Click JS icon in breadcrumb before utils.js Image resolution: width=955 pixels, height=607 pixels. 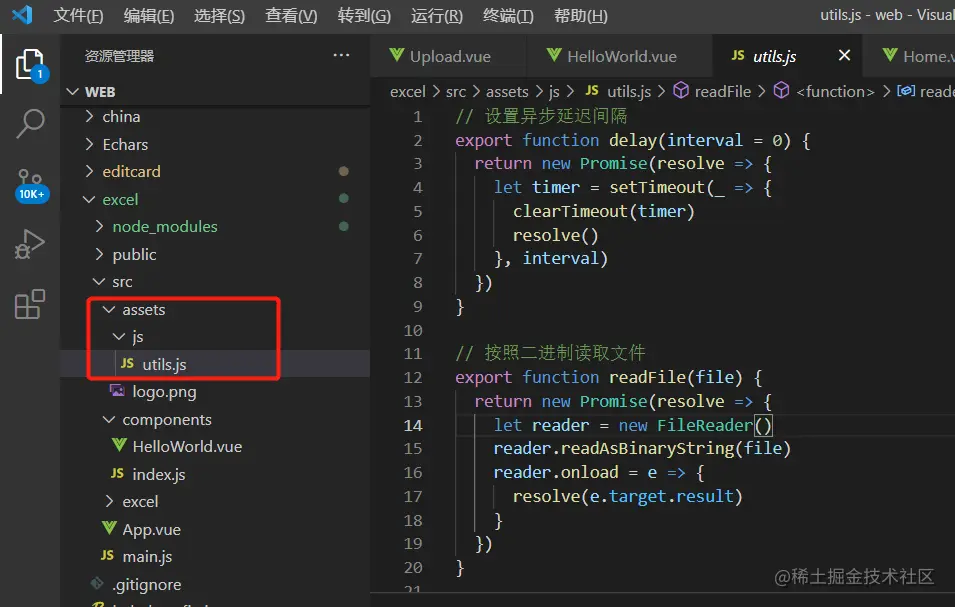click(592, 90)
